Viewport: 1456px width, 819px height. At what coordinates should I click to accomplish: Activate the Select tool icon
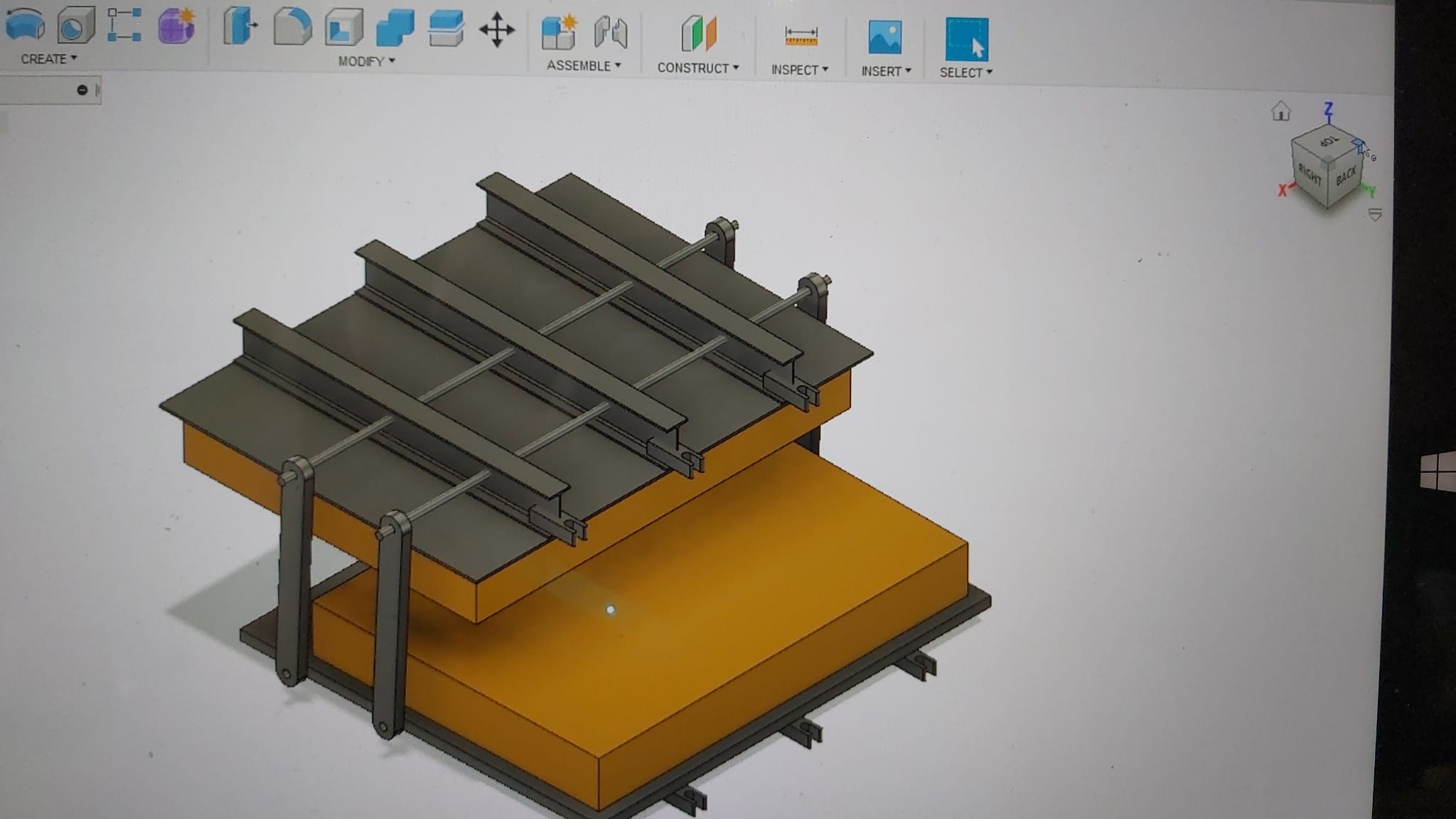(x=966, y=39)
